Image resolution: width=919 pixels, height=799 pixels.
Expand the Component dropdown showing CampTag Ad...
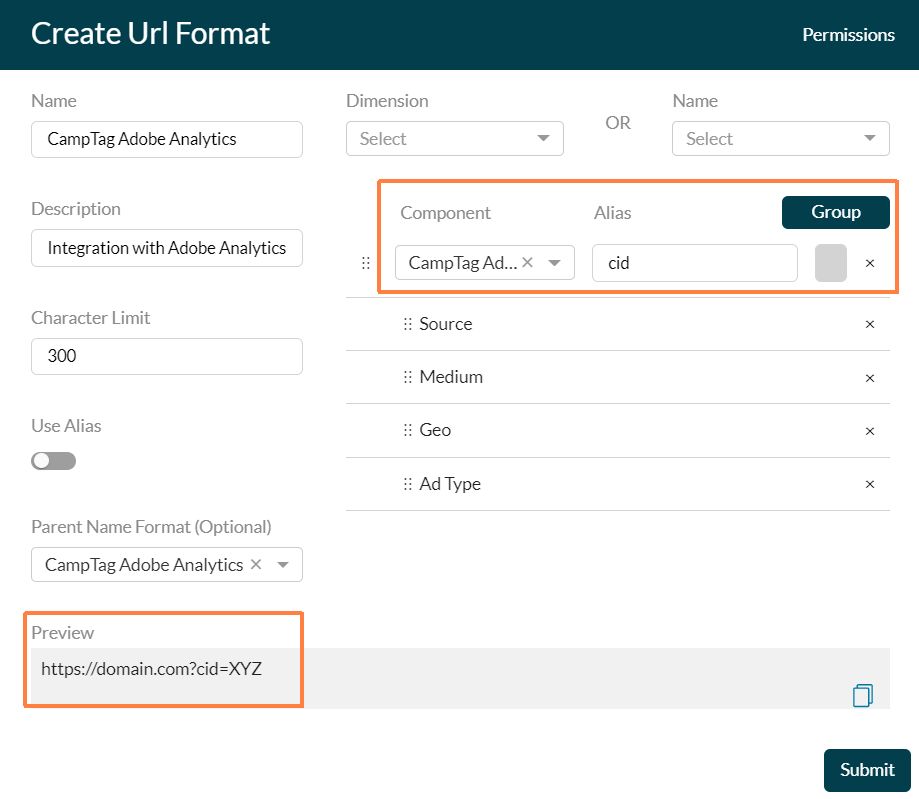pos(556,262)
